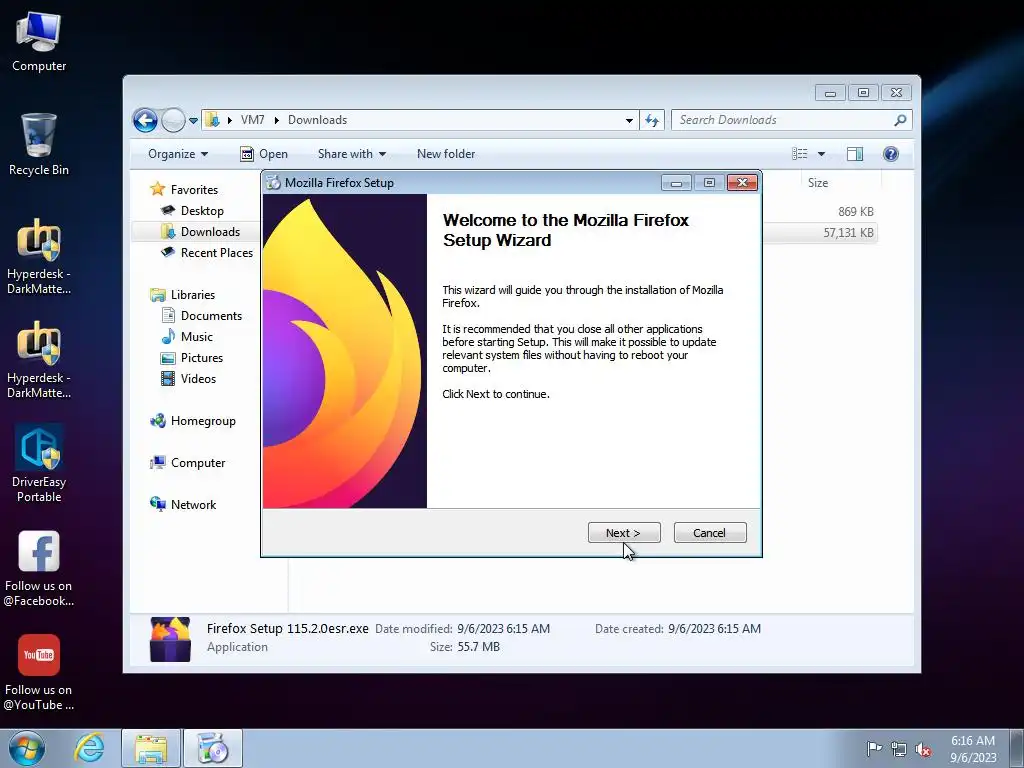Image resolution: width=1024 pixels, height=768 pixels.
Task: Expand the view options dropdown arrow
Action: click(x=822, y=154)
